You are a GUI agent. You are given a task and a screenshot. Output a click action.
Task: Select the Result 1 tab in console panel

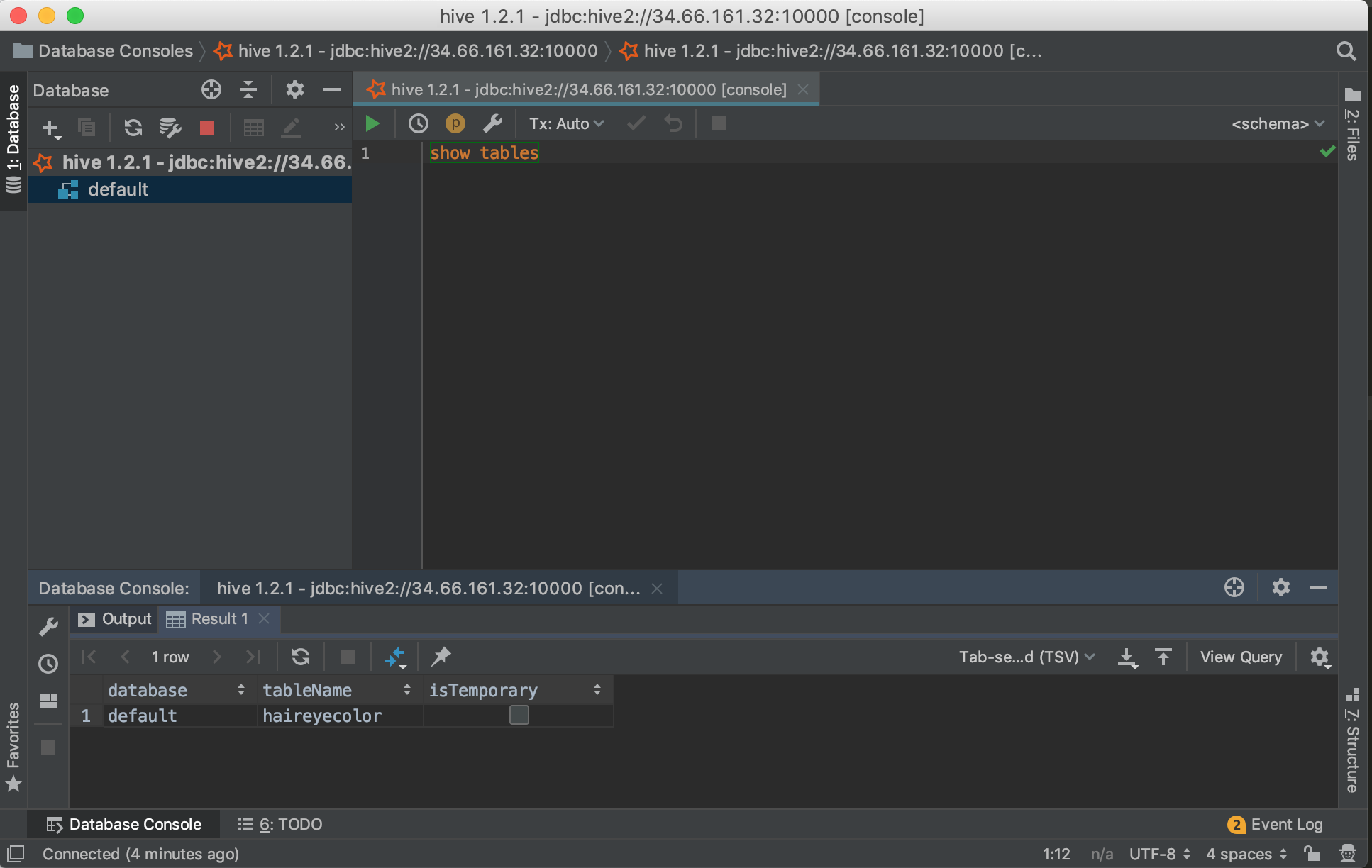tap(219, 619)
